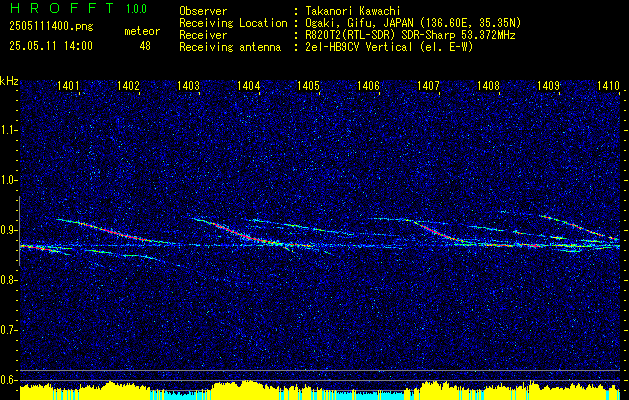Click the 1407 time axis marker
Screen dimensions: 629x400
tap(428, 85)
